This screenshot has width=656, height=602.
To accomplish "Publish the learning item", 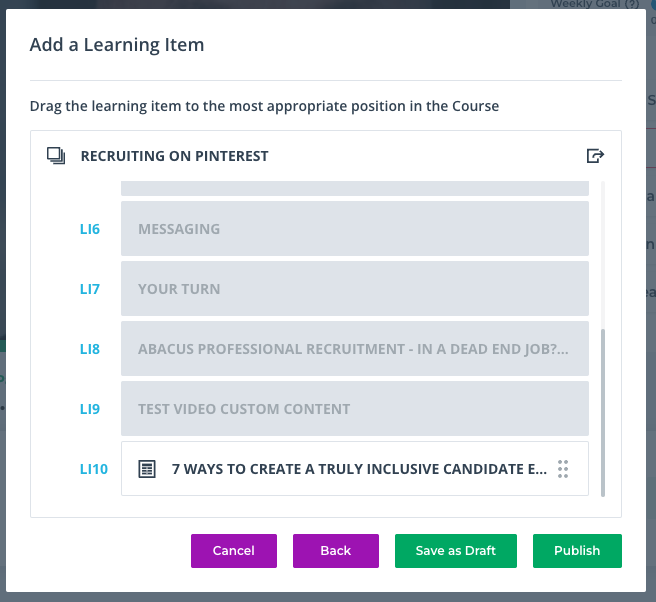I will click(577, 551).
